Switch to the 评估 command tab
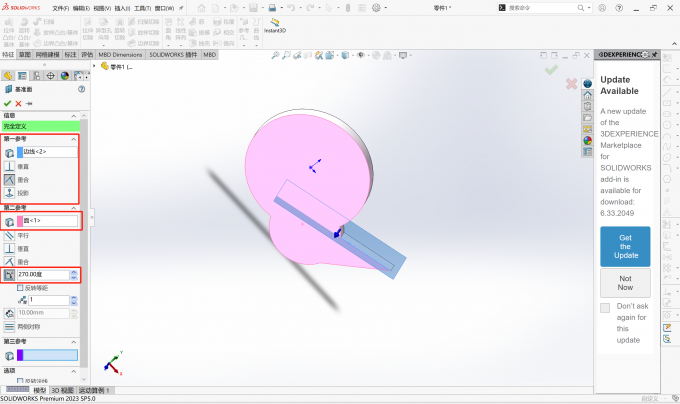 [87, 55]
